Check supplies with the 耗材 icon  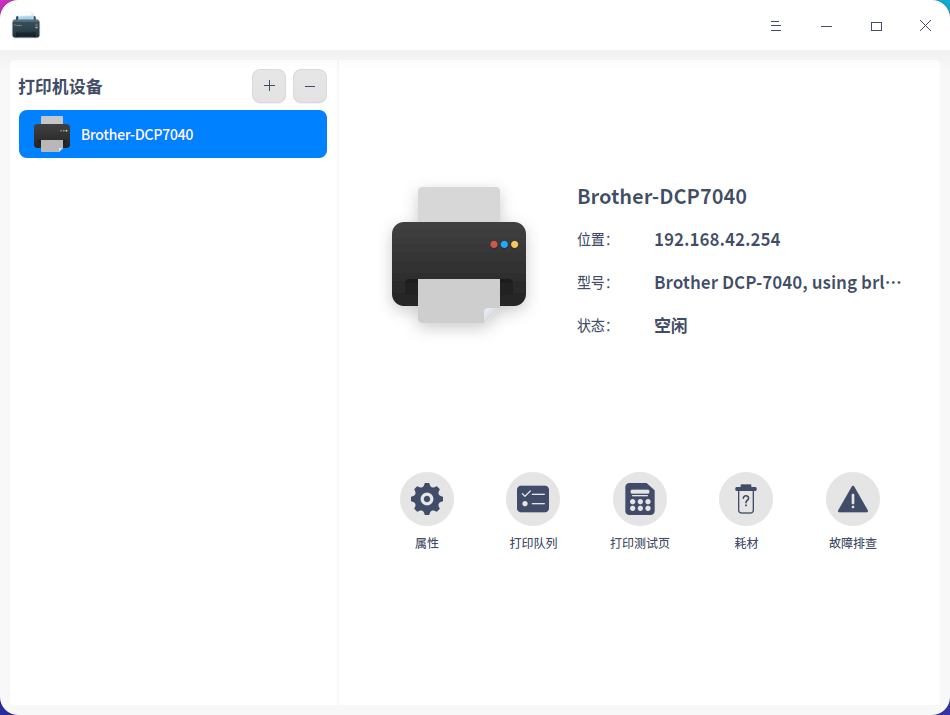click(746, 499)
